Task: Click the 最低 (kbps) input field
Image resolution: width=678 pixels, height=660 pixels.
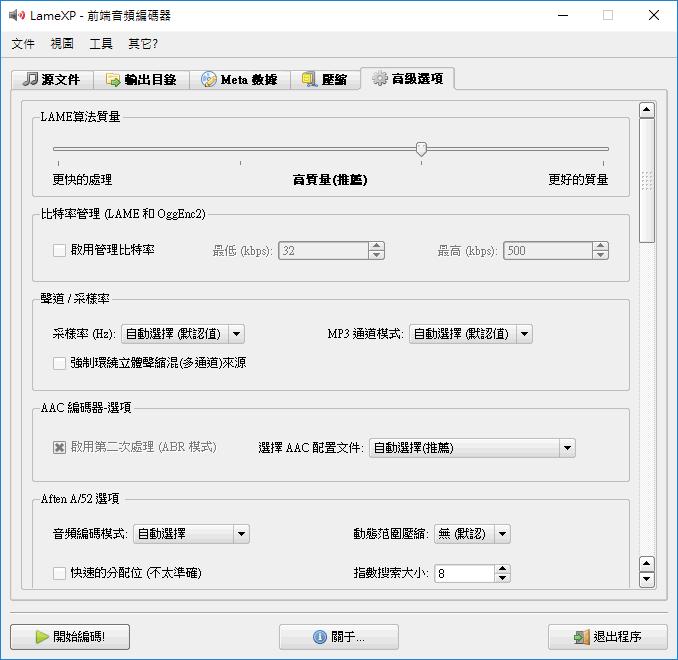Action: (x=324, y=251)
